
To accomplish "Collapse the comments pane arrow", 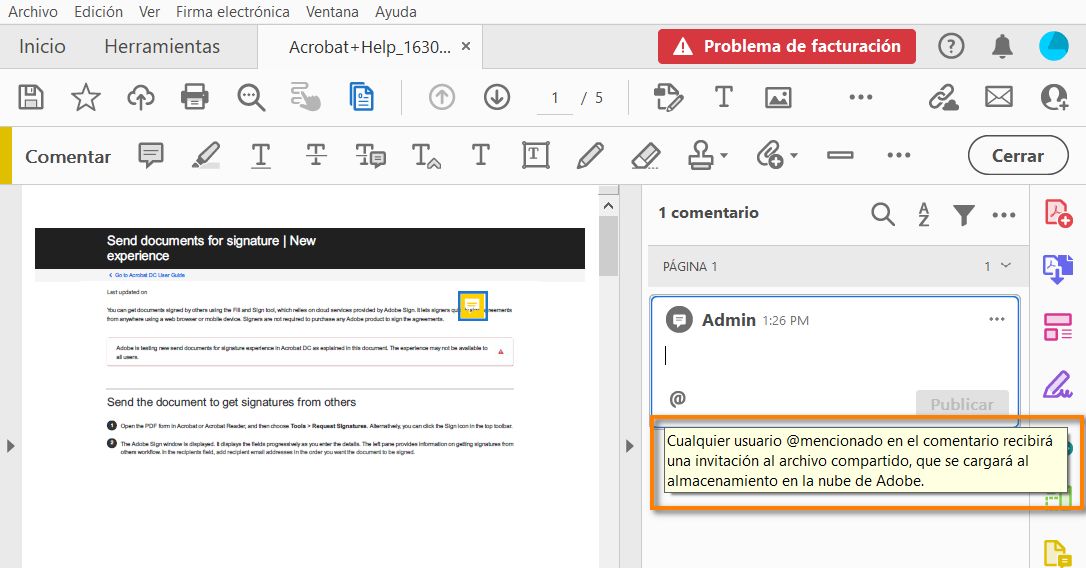I will (630, 446).
